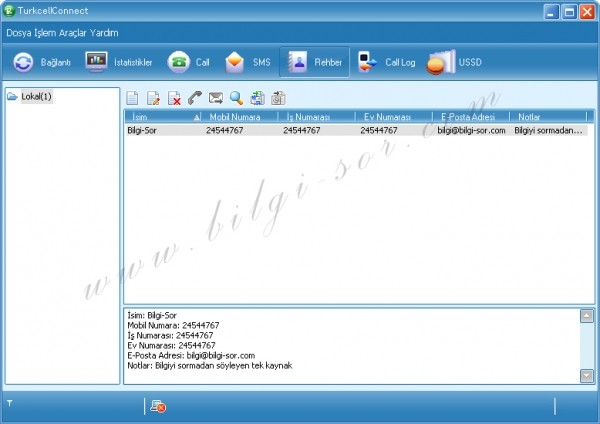This screenshot has height=424, width=600.
Task: Click the greyed-out last icon in contacts toolbar
Action: point(278,98)
